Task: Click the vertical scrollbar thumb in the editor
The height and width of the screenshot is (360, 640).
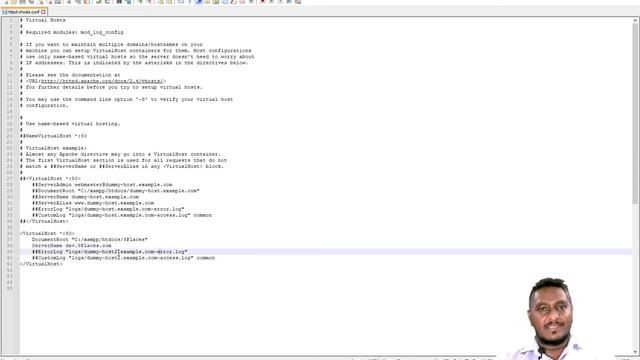Action: point(636,113)
